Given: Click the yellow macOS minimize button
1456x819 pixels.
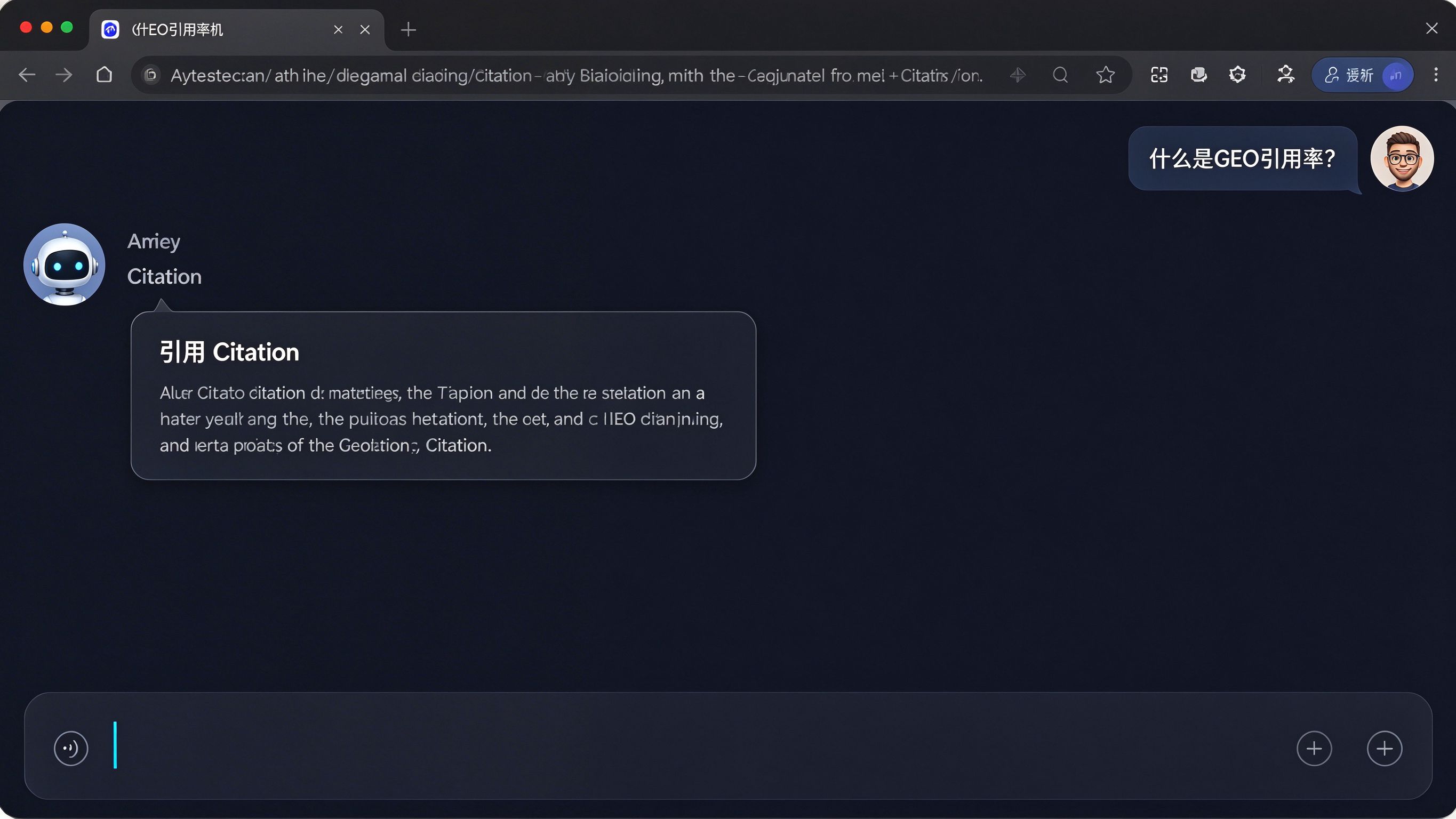Looking at the screenshot, I should point(47,27).
